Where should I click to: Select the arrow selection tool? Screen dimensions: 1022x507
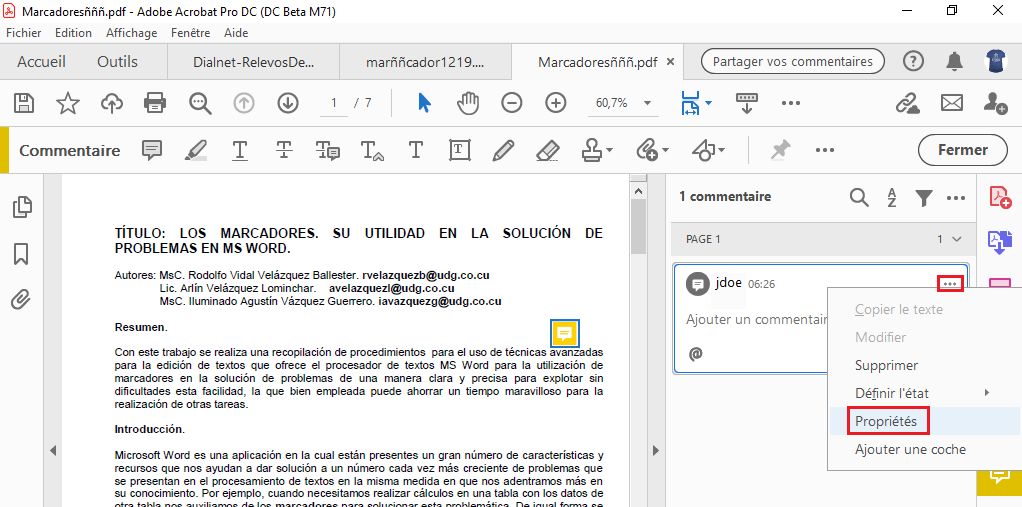[424, 103]
